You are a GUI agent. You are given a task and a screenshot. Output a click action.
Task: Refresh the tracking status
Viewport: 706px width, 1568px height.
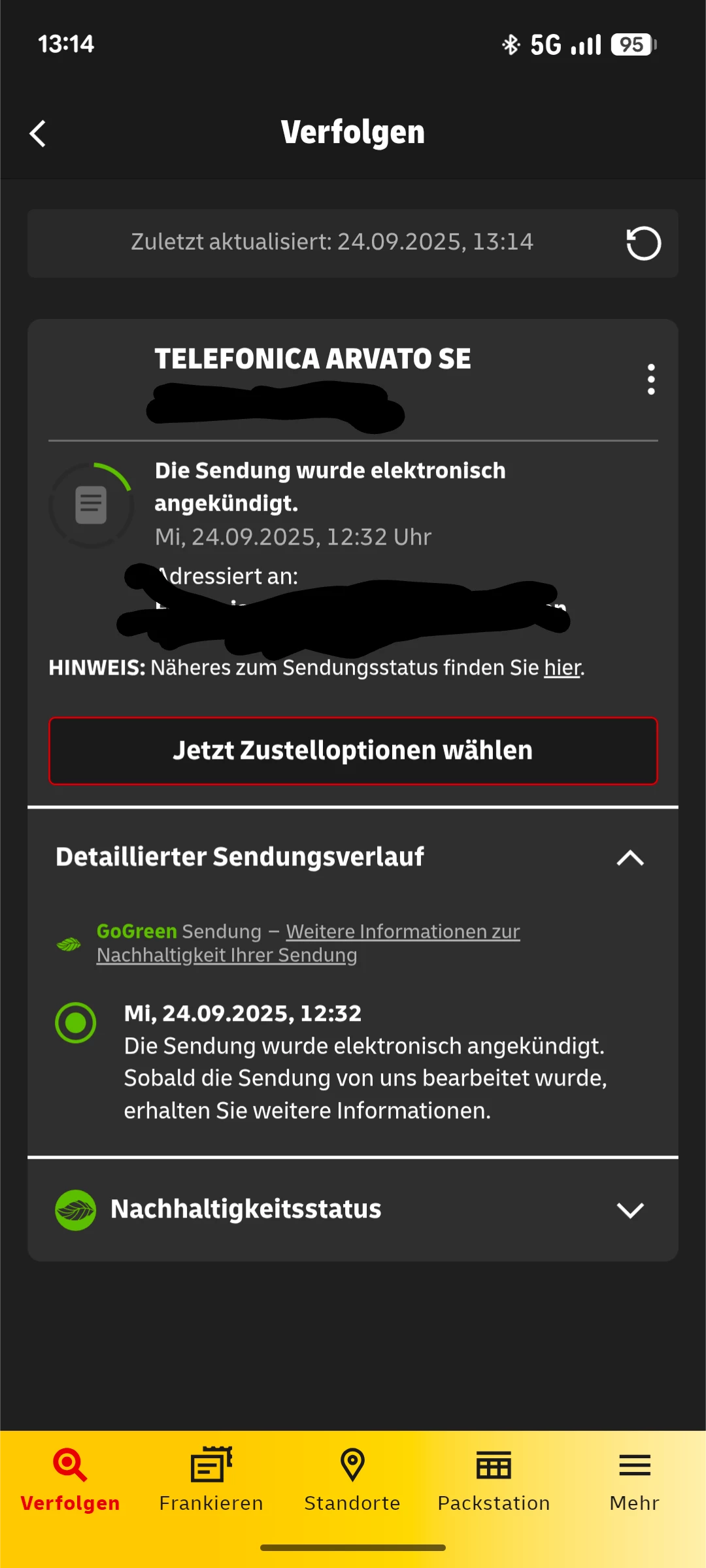[x=643, y=243]
